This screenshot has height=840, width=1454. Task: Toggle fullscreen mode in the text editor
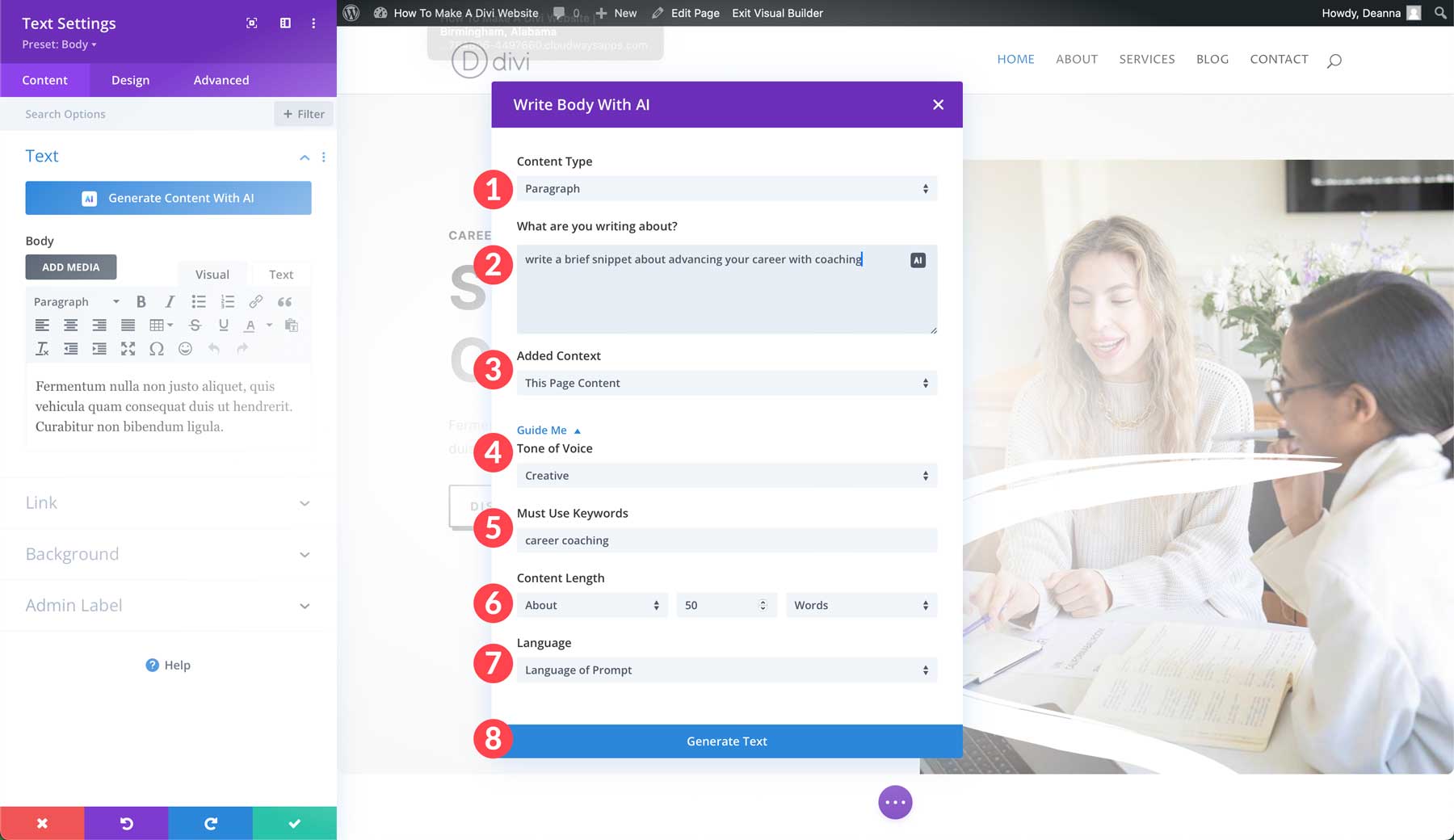click(128, 349)
